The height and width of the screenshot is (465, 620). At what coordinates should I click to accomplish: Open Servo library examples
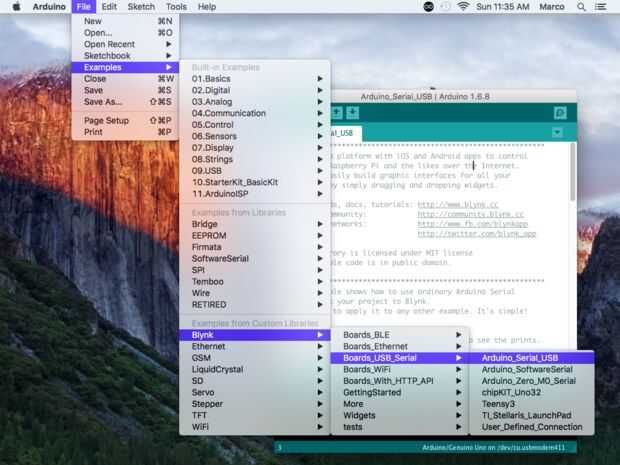(255, 392)
